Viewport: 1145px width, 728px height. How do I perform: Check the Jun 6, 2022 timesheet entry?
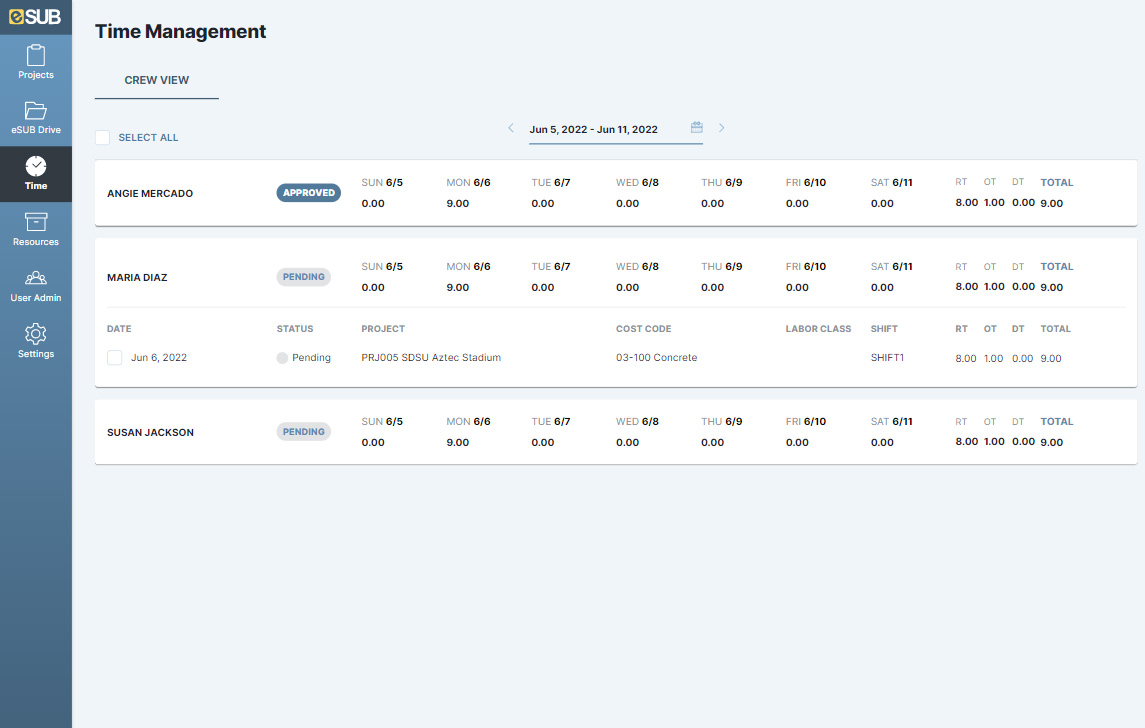[x=114, y=357]
